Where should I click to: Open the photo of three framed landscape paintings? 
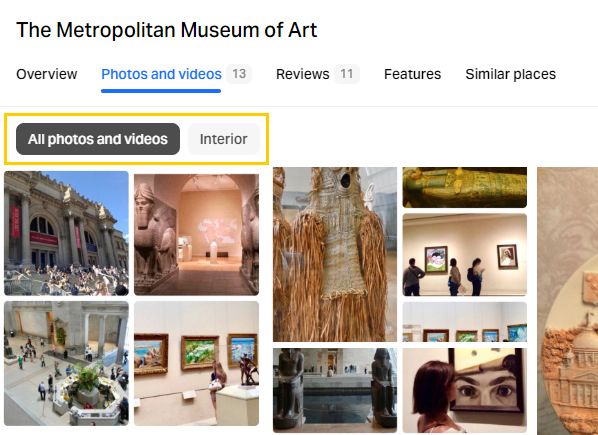(x=196, y=363)
